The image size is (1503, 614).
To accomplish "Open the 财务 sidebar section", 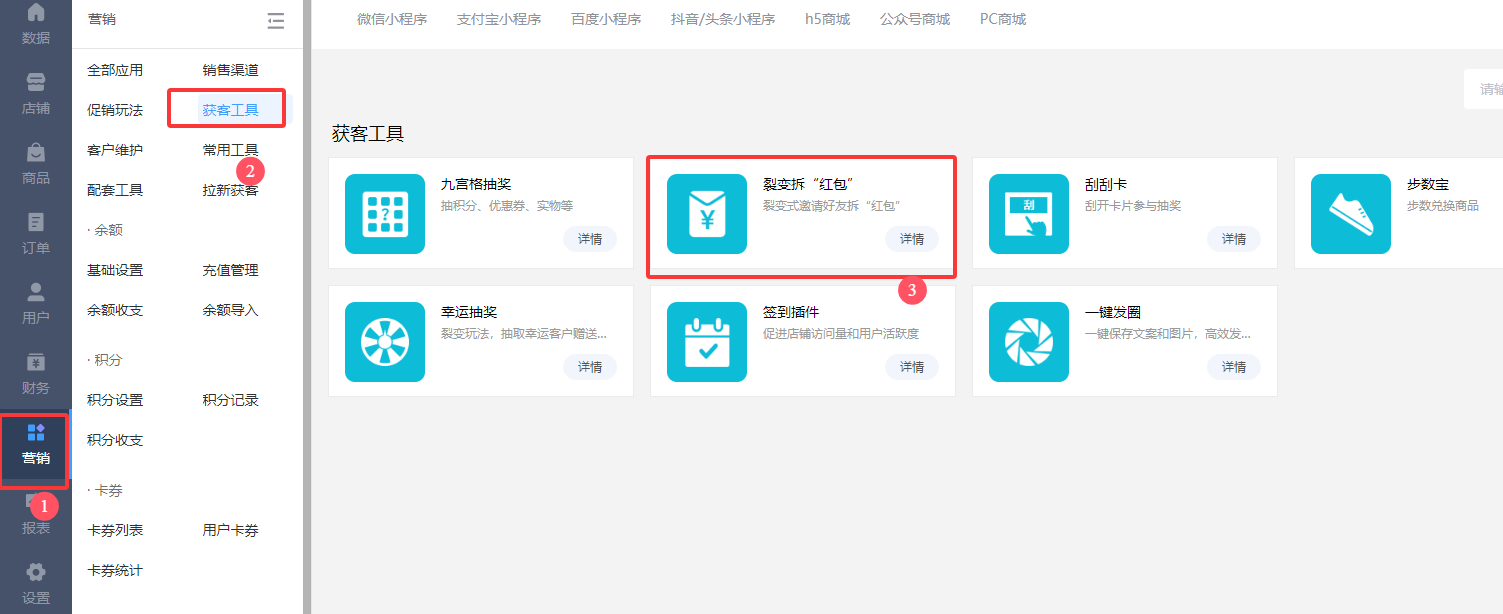I will click(x=36, y=374).
